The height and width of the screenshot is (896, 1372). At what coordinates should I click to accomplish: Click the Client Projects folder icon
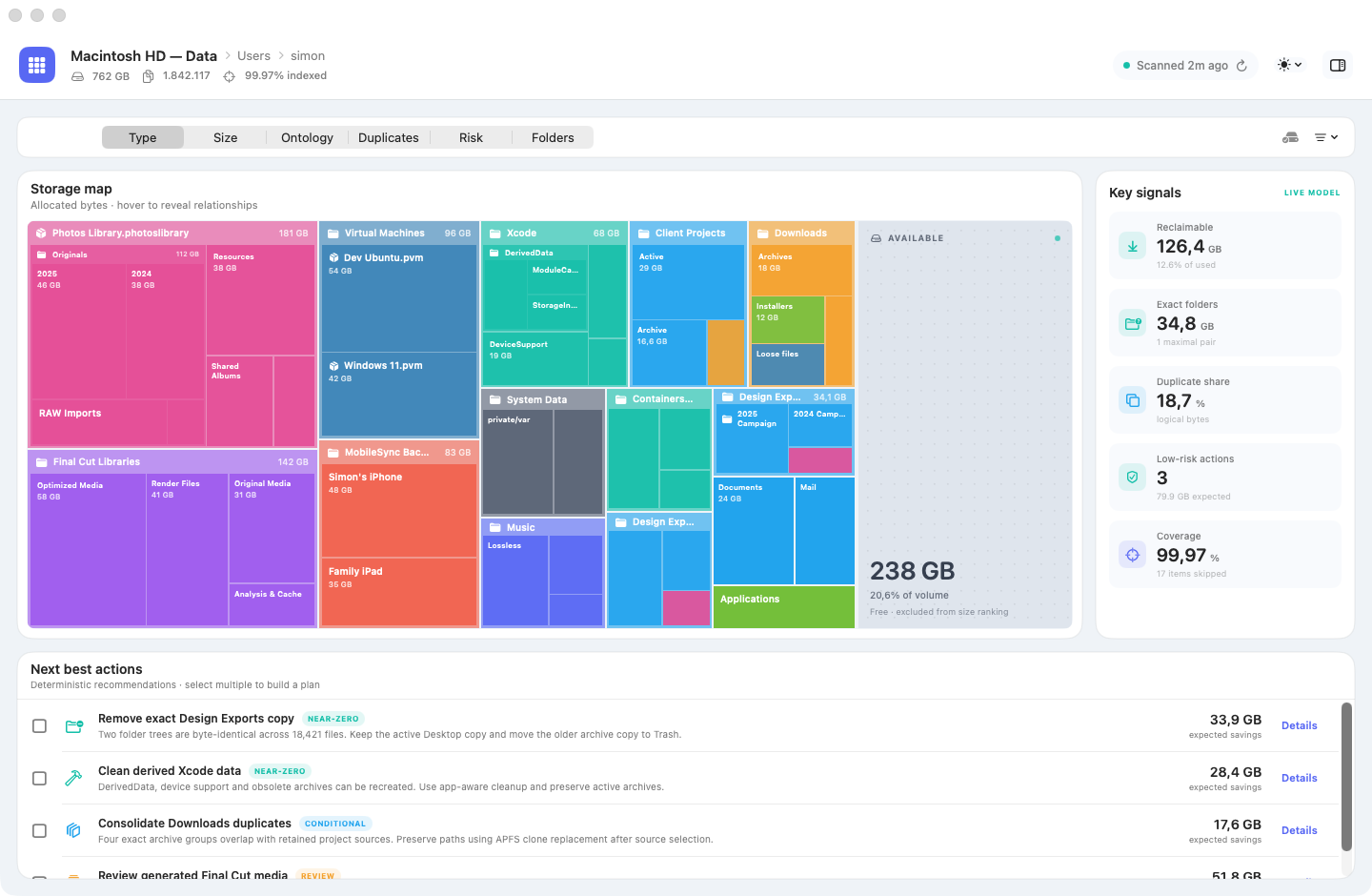coord(644,234)
